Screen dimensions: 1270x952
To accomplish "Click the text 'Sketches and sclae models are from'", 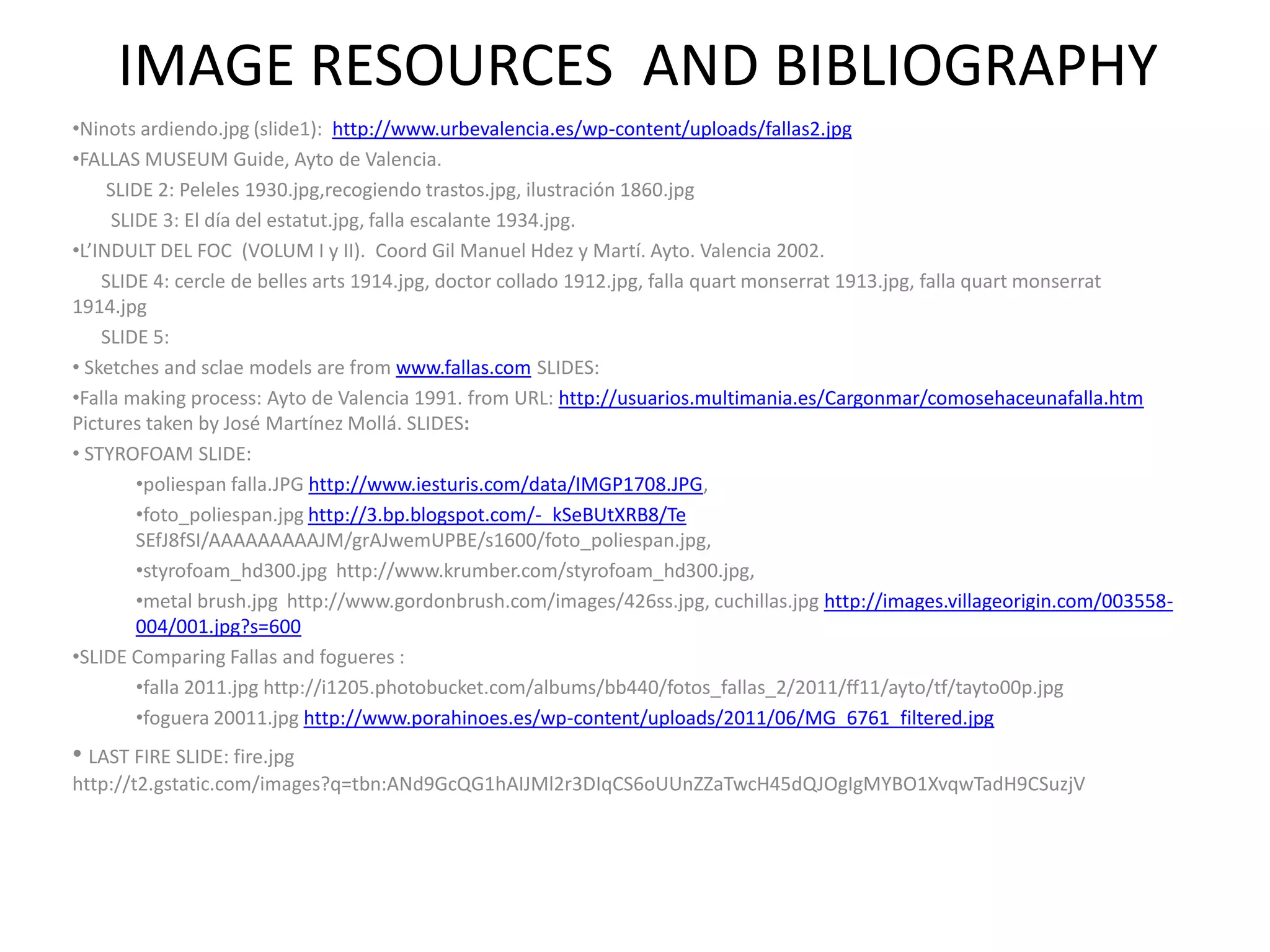I will [238, 368].
